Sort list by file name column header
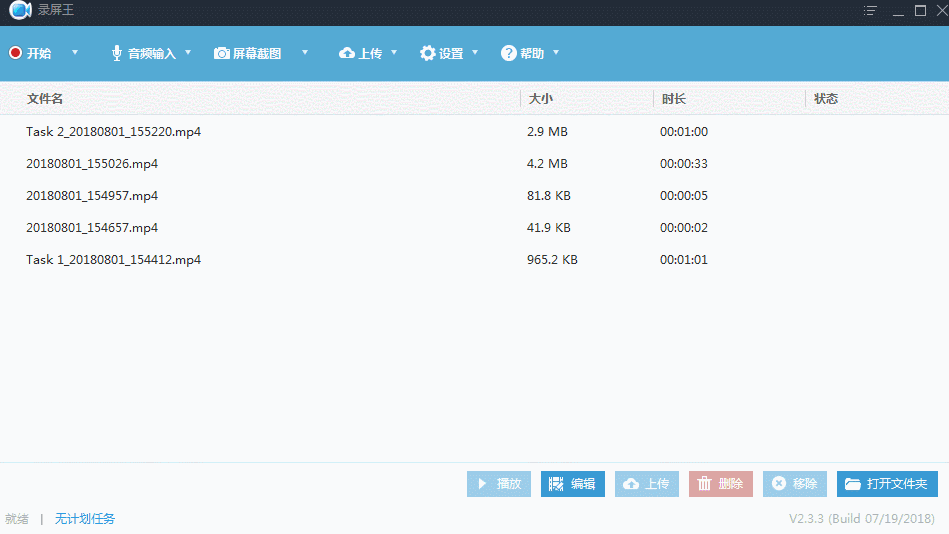949x534 pixels. click(45, 99)
